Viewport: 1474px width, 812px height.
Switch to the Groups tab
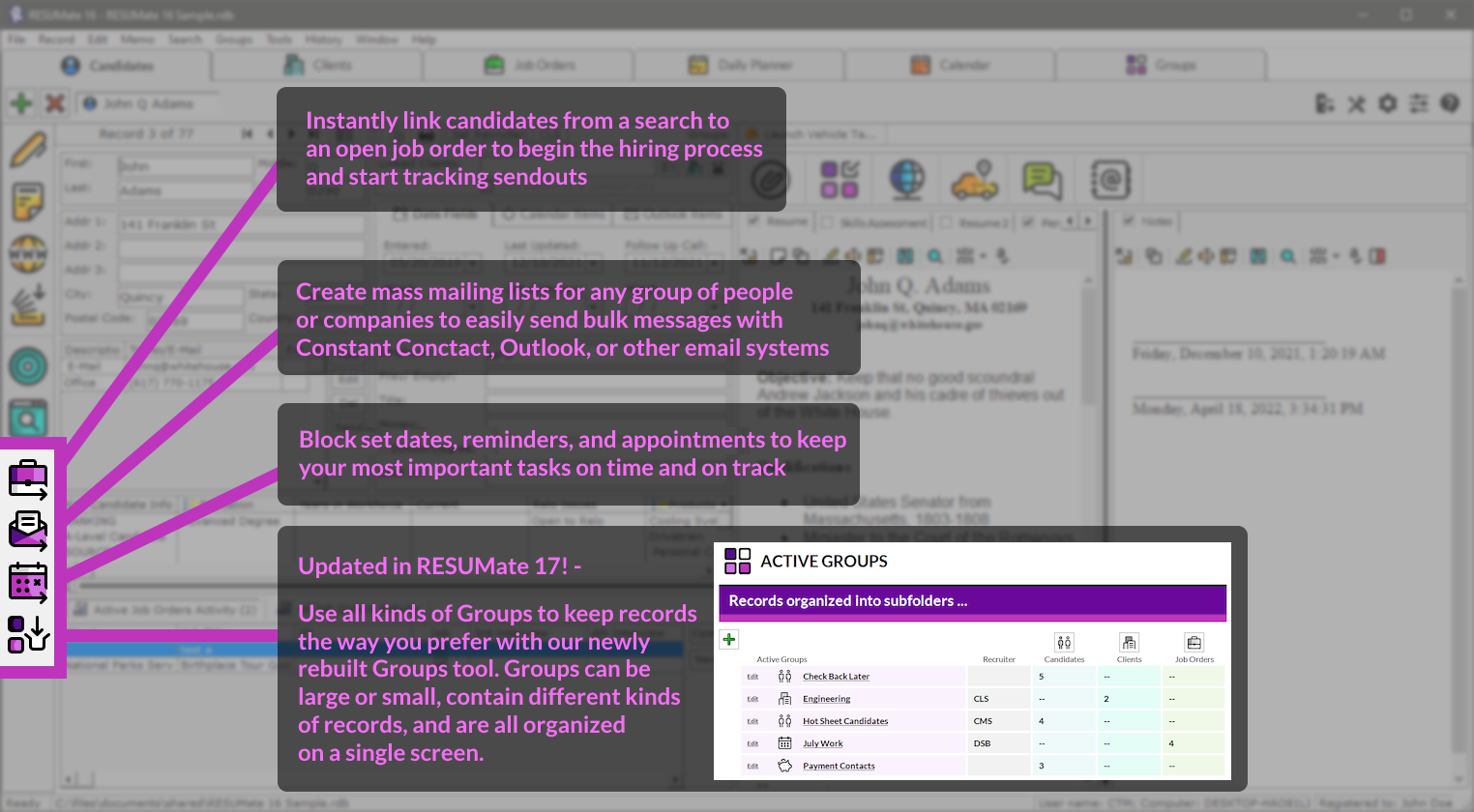(1162, 65)
